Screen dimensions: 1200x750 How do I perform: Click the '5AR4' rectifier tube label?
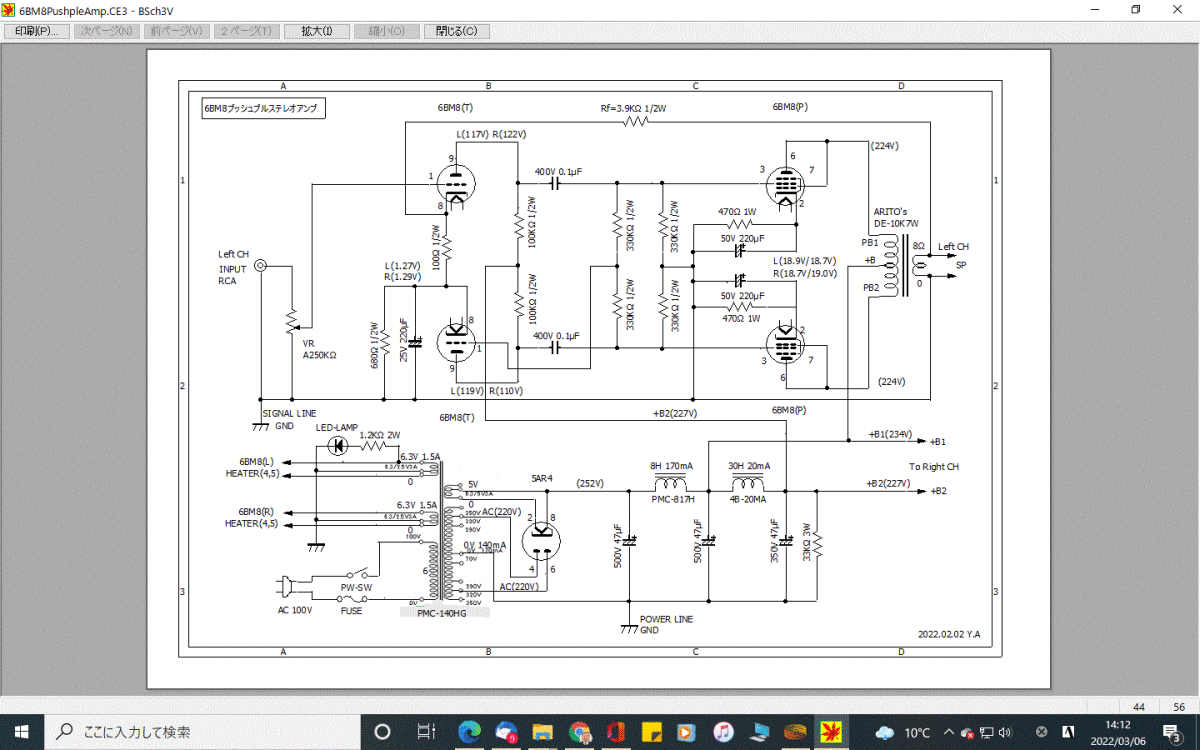pos(543,477)
